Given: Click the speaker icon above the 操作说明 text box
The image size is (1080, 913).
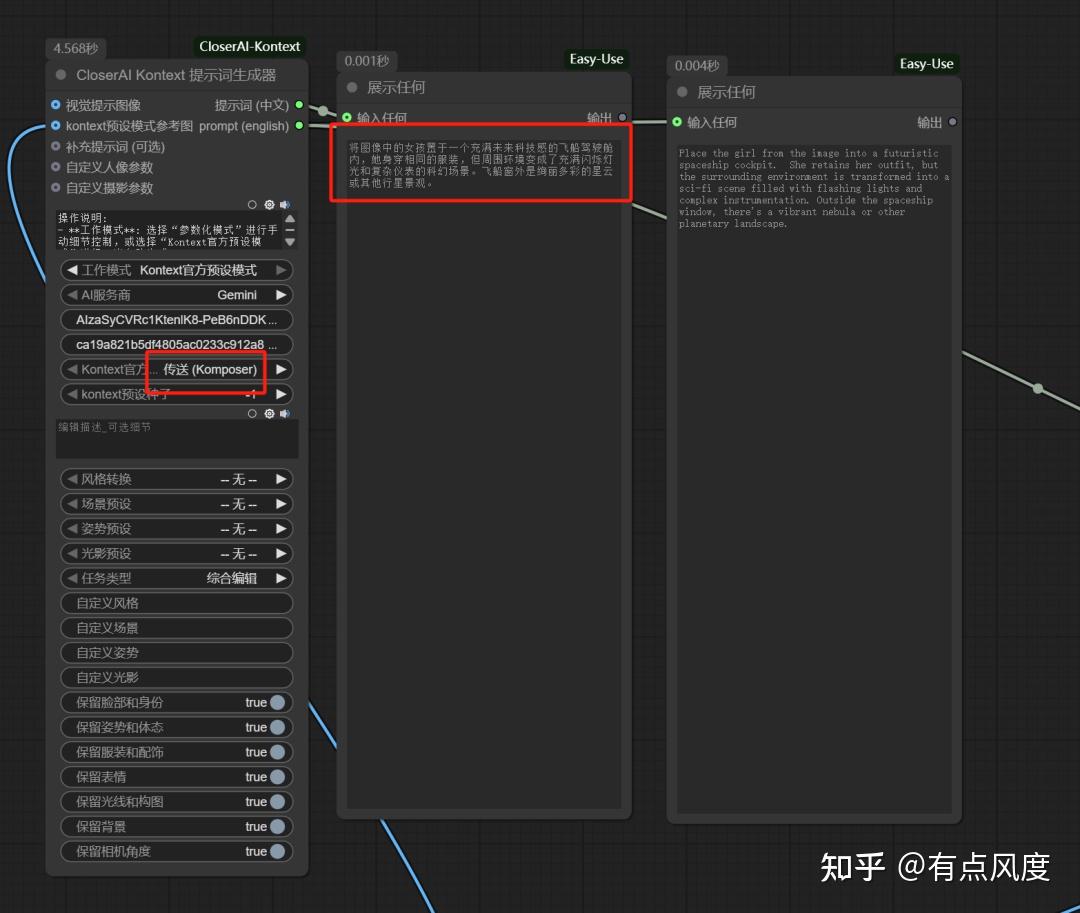Looking at the screenshot, I should 285,204.
